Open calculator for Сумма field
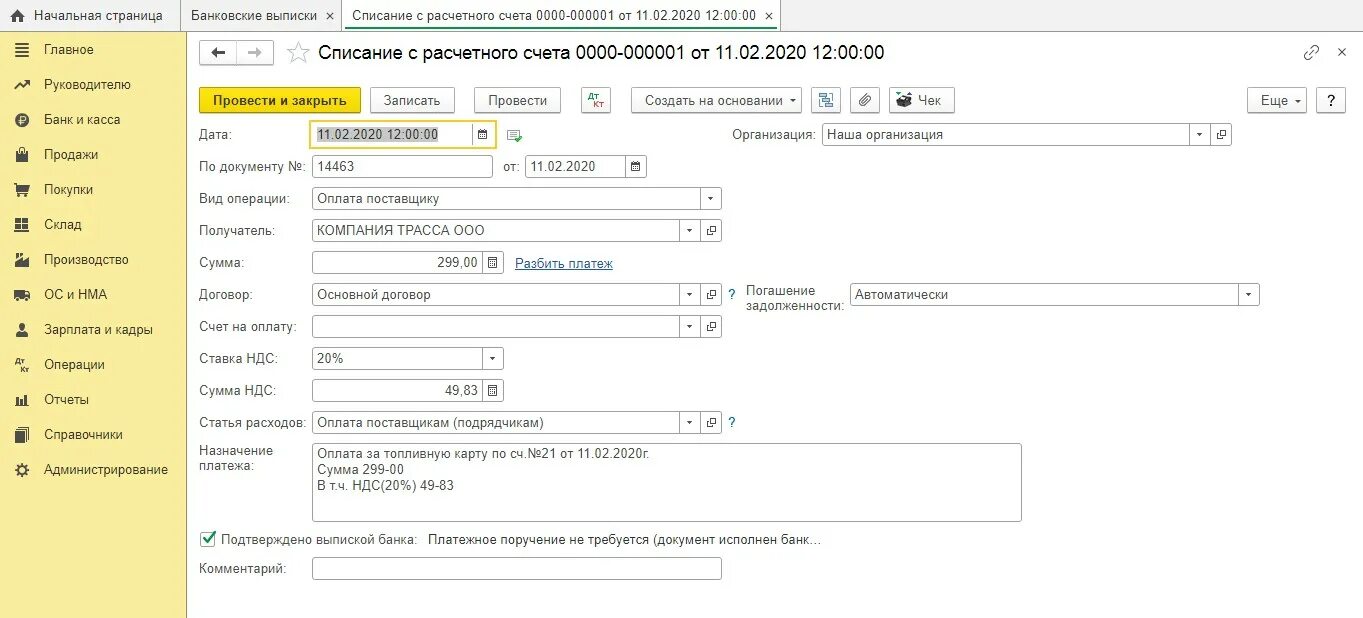 [492, 262]
